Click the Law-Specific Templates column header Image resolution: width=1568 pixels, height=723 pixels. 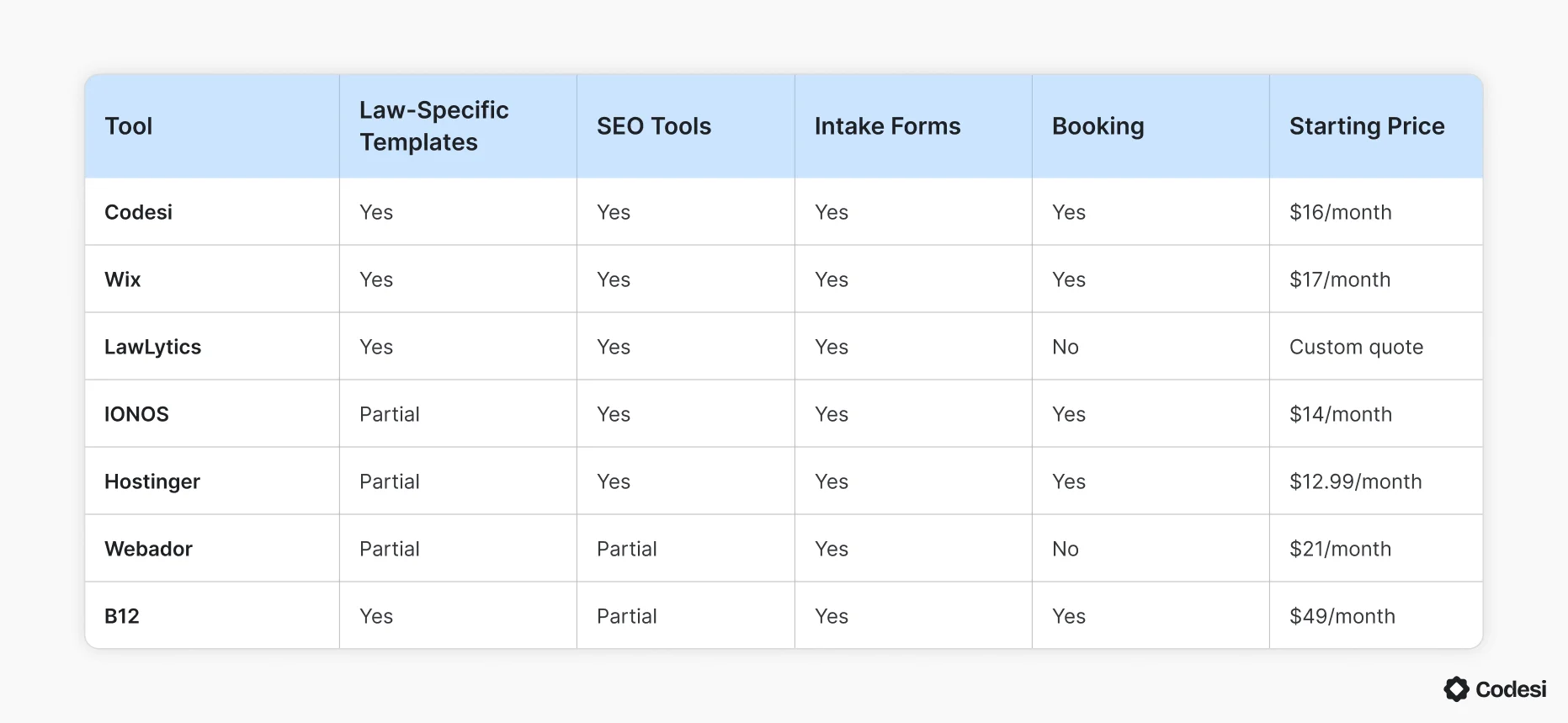point(434,126)
